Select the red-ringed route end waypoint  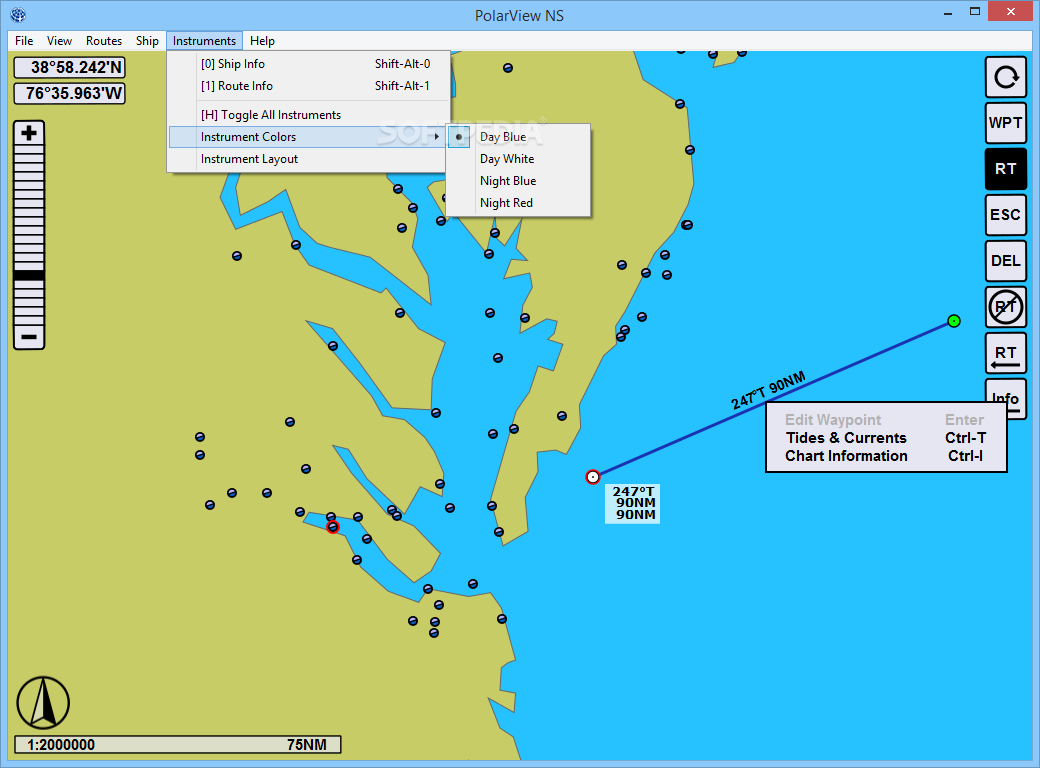coord(593,477)
